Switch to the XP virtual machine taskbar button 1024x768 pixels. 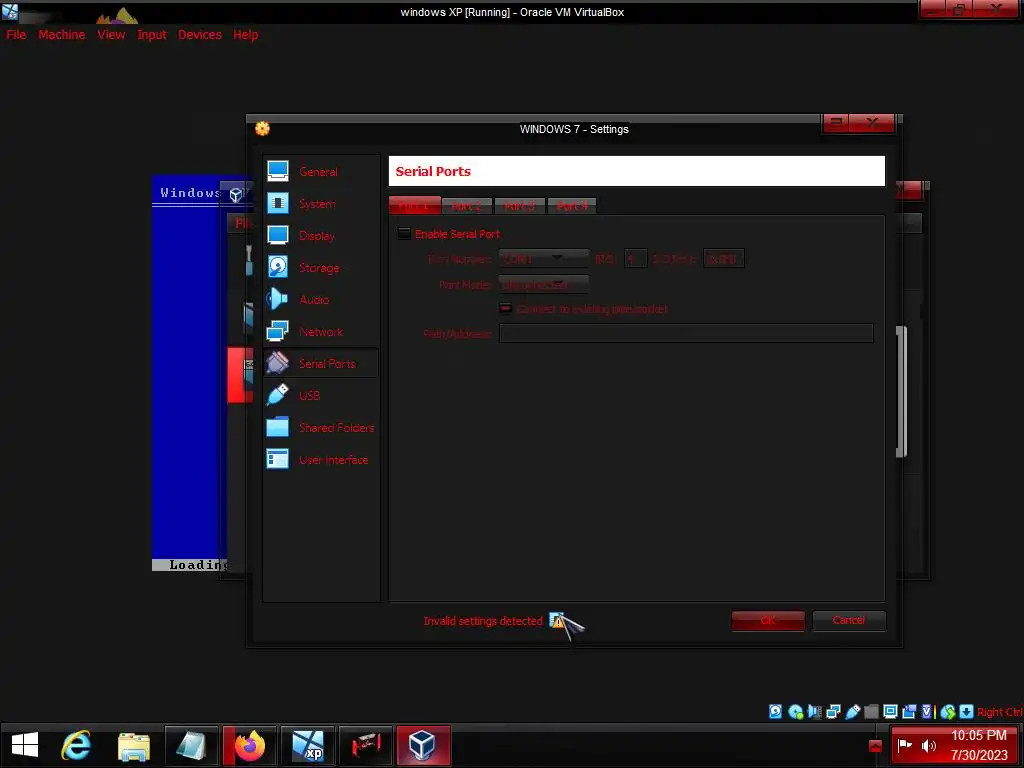[x=308, y=745]
